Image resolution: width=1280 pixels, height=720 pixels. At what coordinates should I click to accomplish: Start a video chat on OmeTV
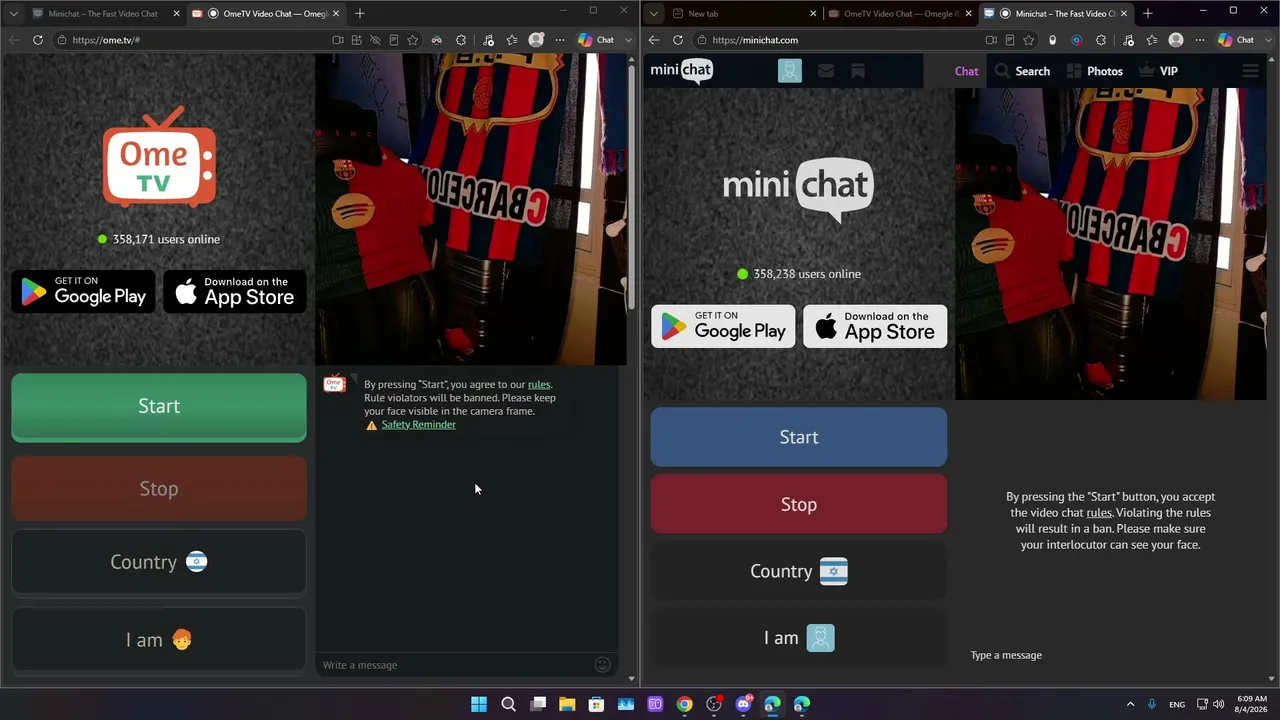159,406
